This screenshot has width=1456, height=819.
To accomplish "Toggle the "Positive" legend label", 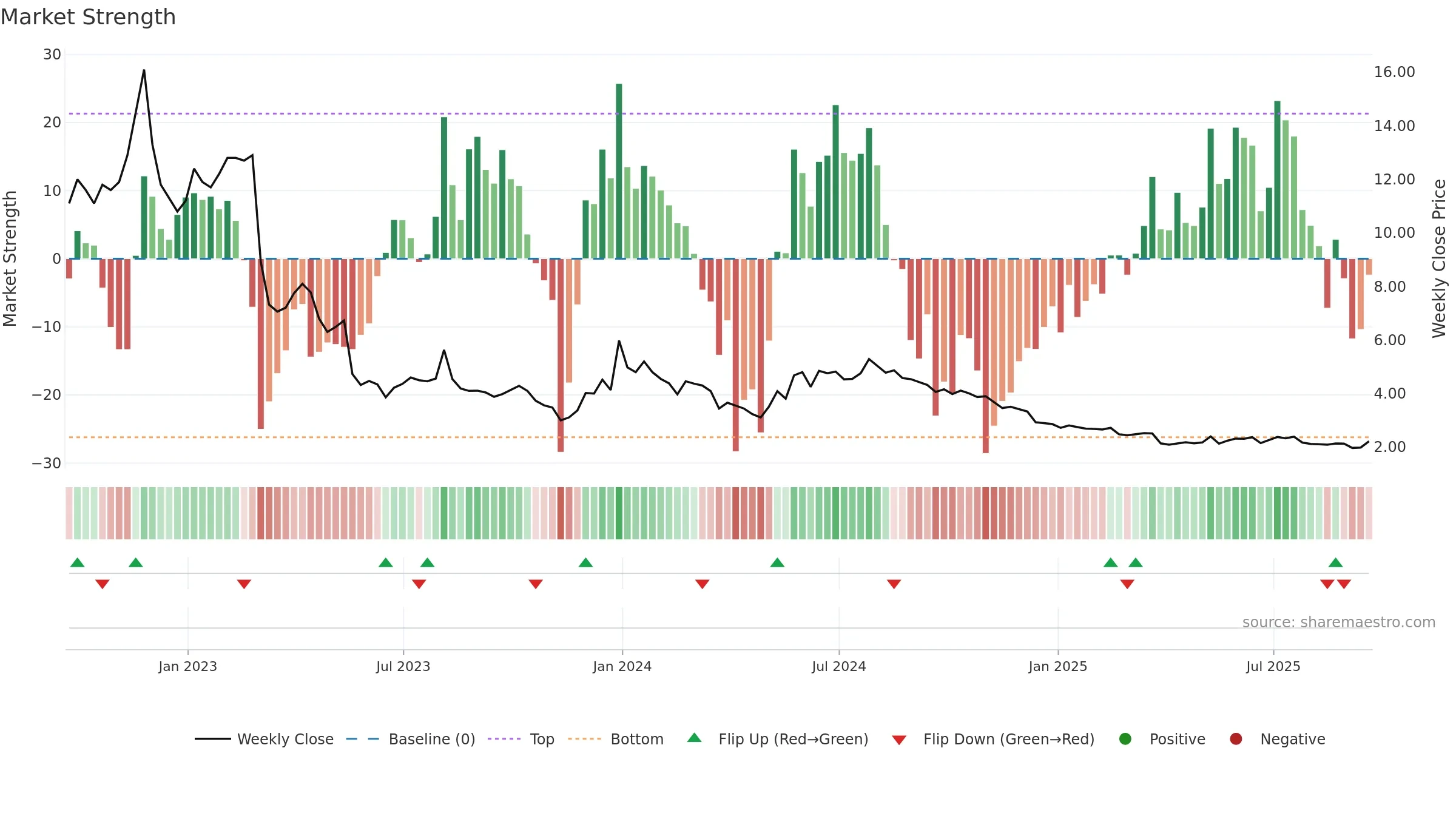I will click(x=1178, y=740).
